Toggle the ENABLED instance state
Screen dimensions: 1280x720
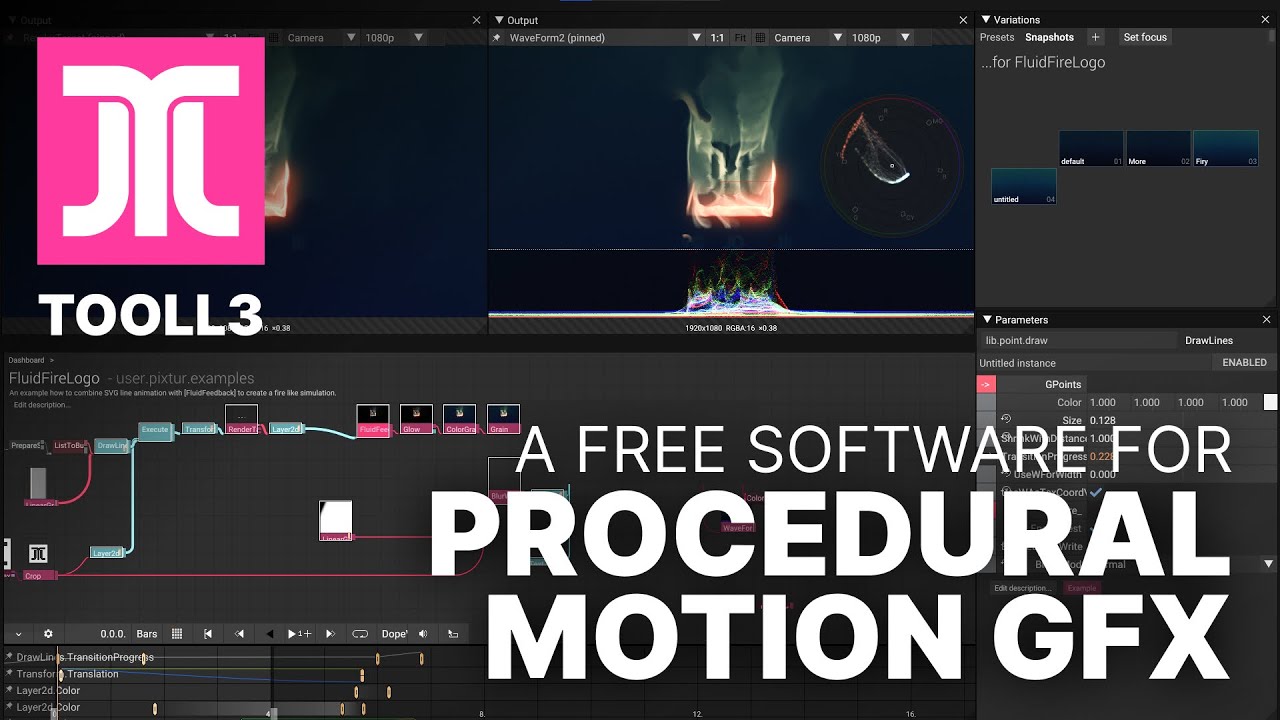[x=1244, y=363]
